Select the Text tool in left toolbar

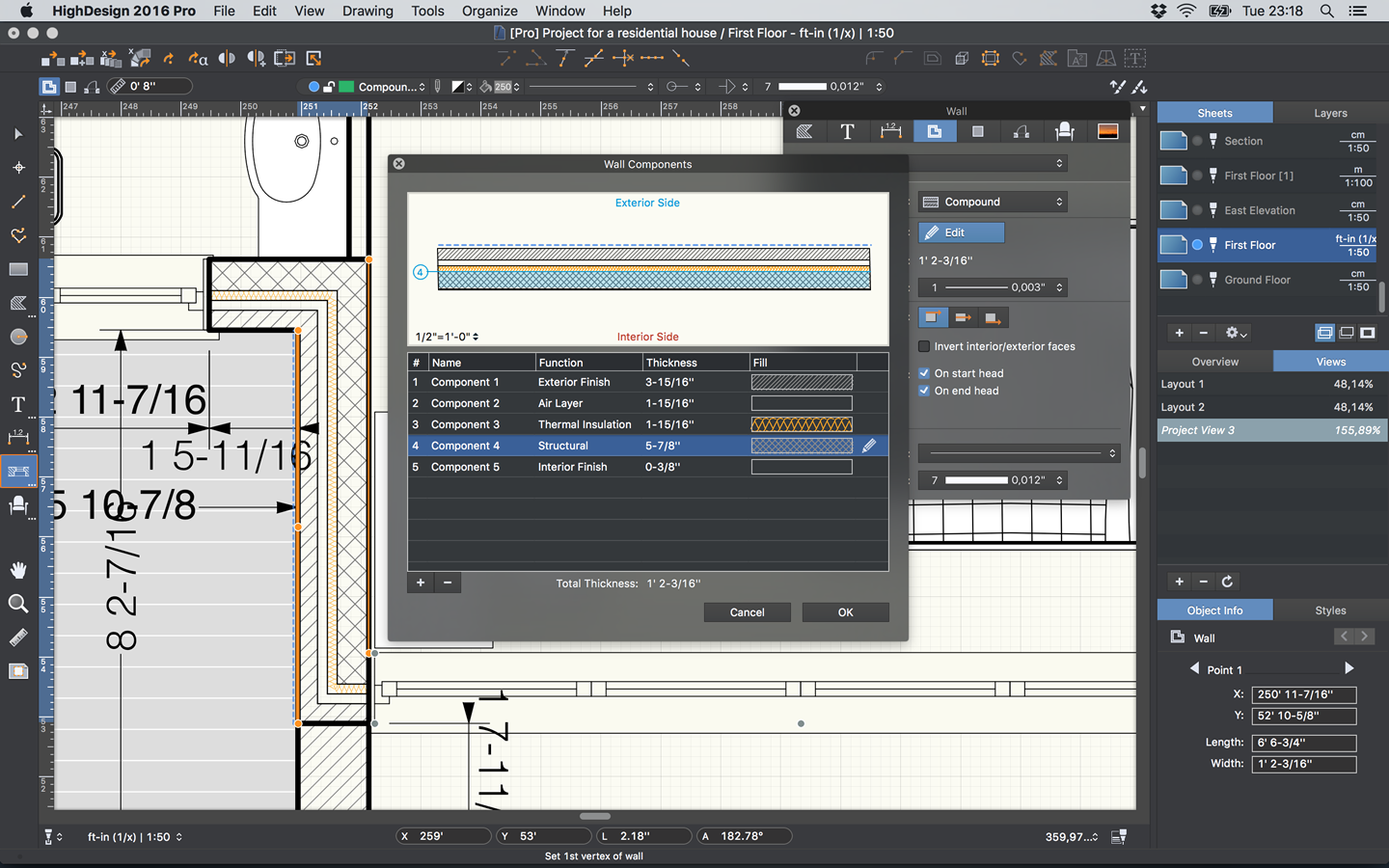18,404
